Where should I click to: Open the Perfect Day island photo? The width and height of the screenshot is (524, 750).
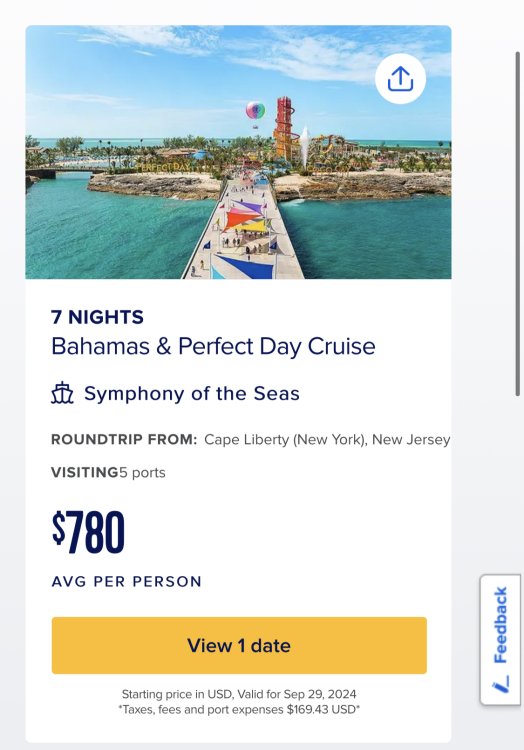coord(238,152)
